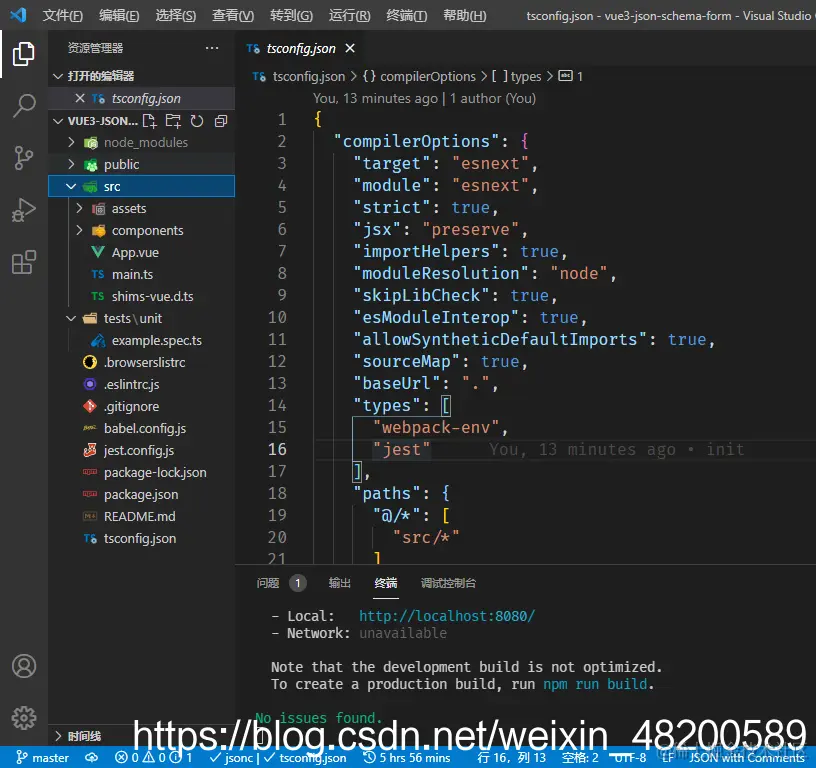Collapse the open editors section
Viewport: 816px width, 768px height.
pyautogui.click(x=58, y=76)
